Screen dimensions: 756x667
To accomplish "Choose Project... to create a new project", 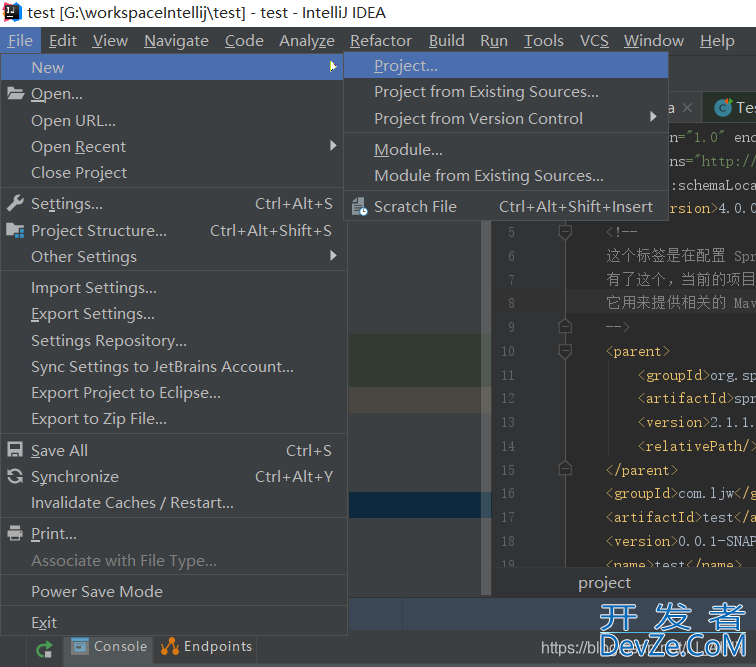I will pyautogui.click(x=406, y=66).
